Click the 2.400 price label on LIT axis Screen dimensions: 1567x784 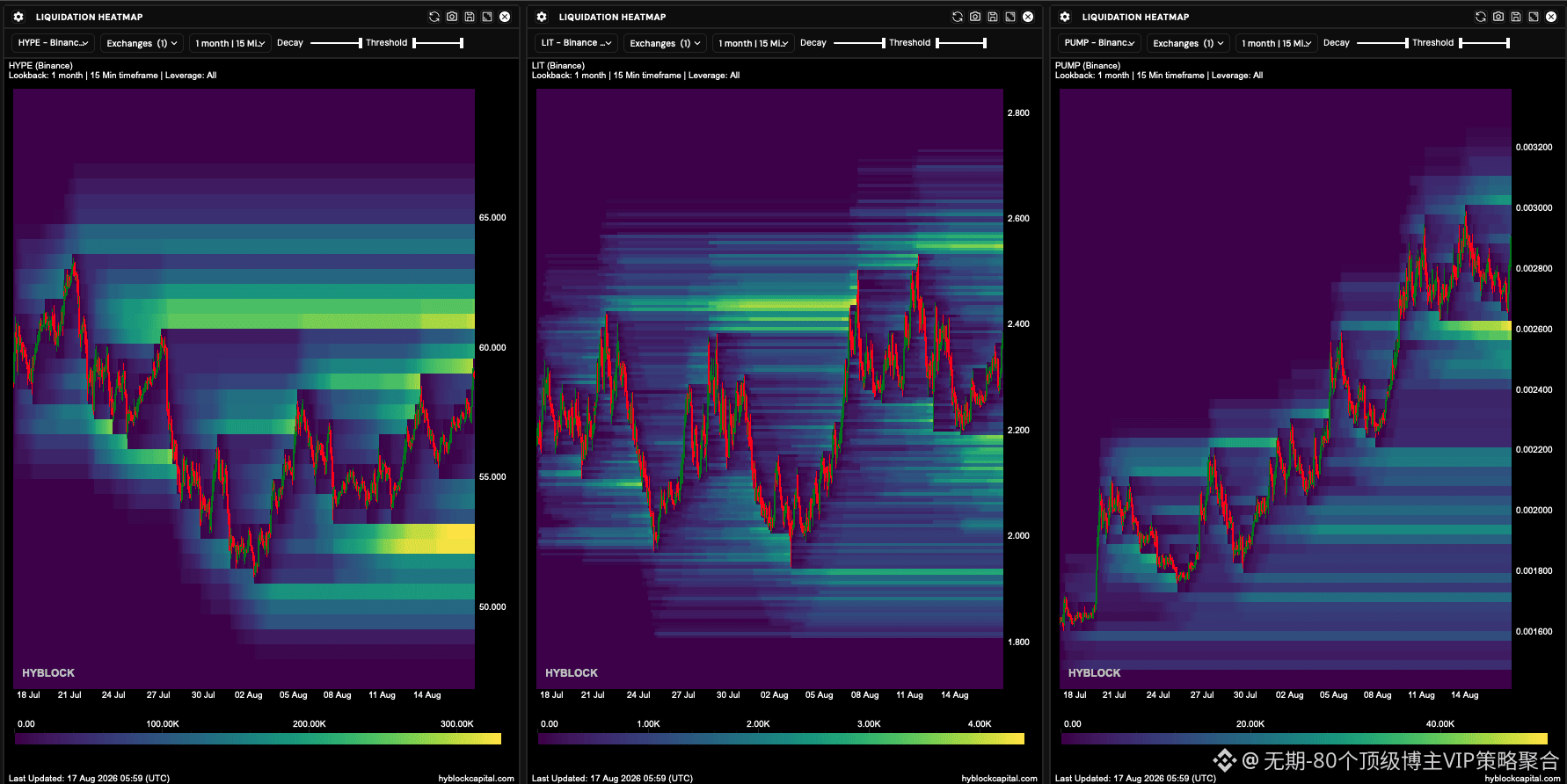click(1018, 324)
